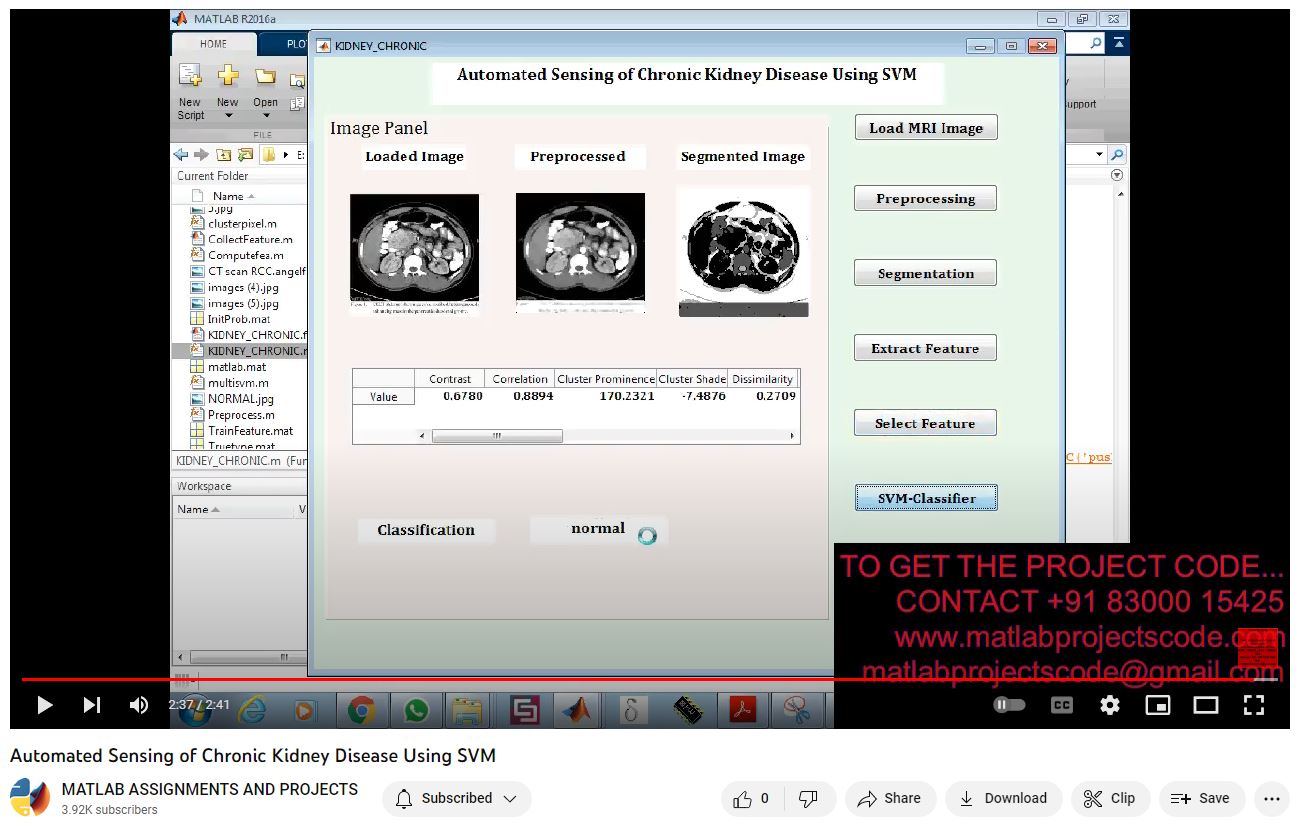Click the back arrow in folder toolbar

coord(181,155)
